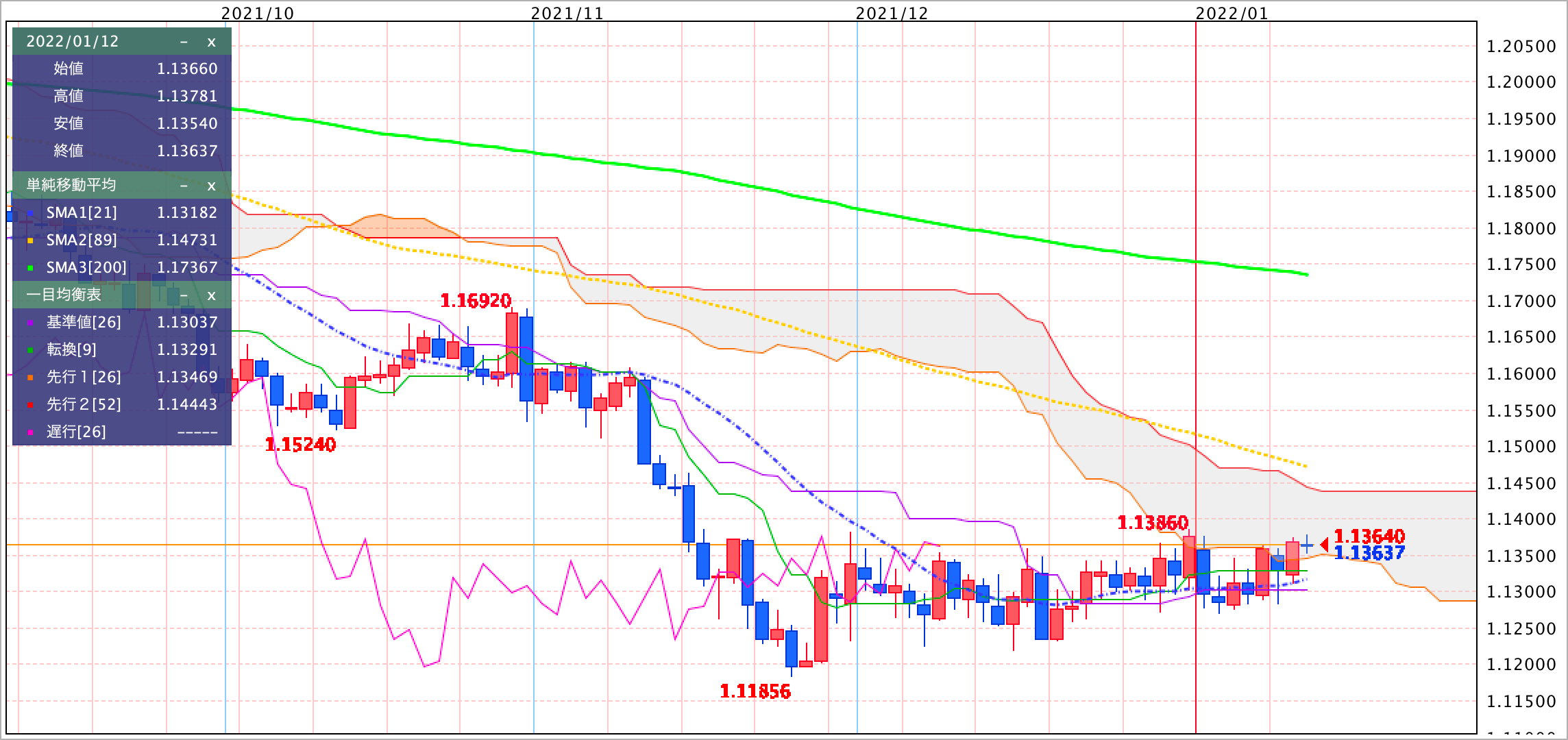Click the 2021/11 timeline label
This screenshot has width=1568, height=740.
[x=567, y=14]
